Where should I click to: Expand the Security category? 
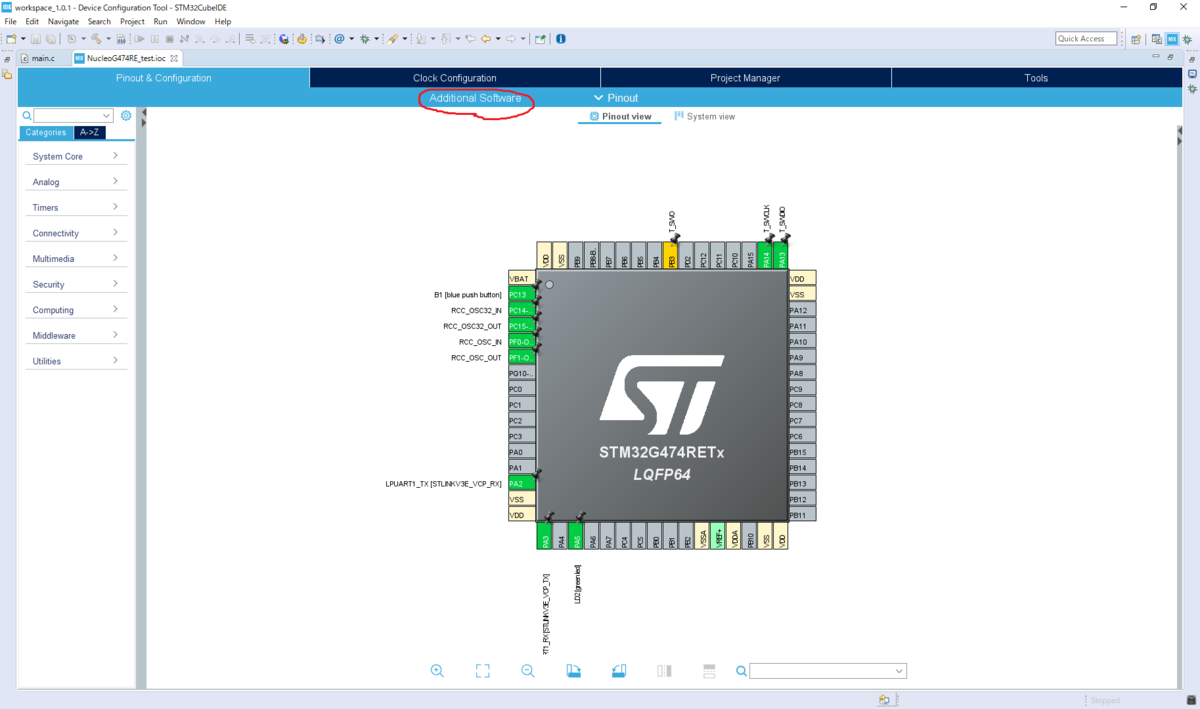click(75, 284)
